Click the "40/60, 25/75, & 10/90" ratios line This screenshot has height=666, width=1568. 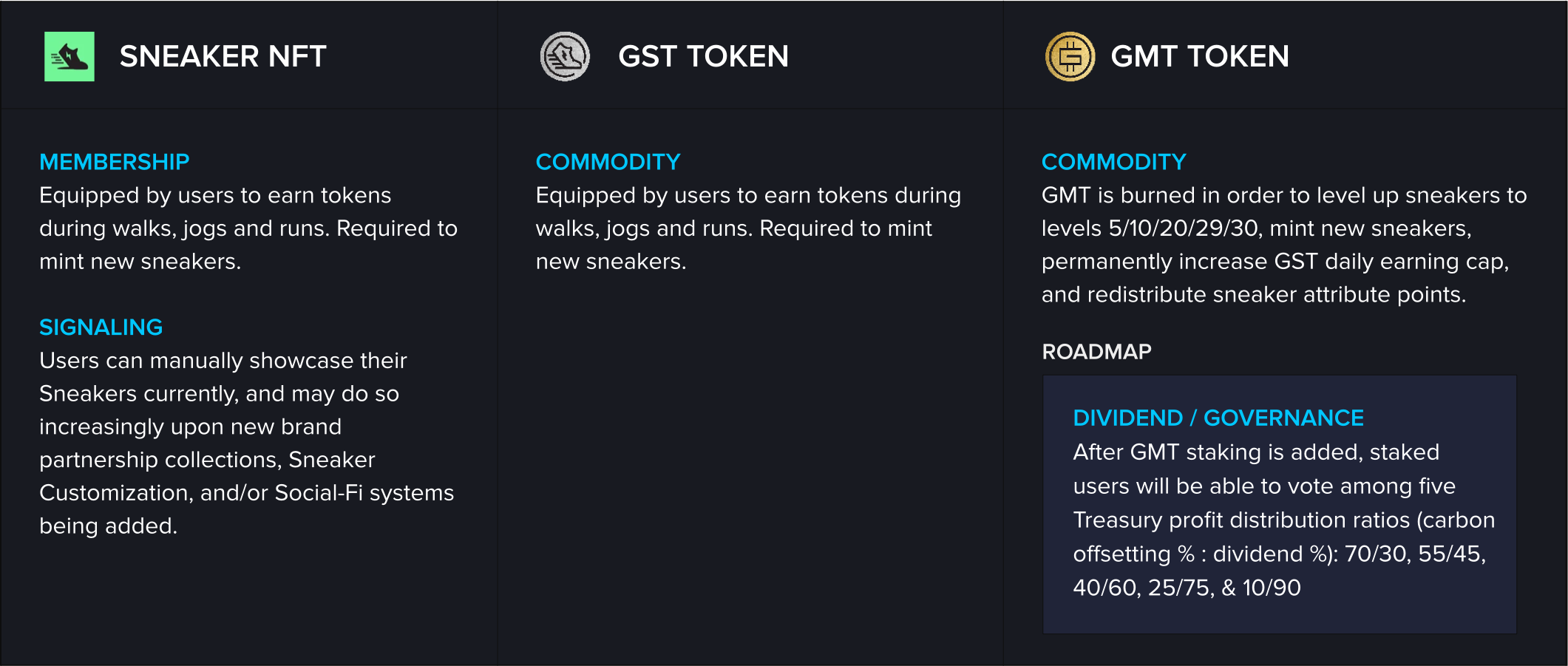click(x=1187, y=588)
